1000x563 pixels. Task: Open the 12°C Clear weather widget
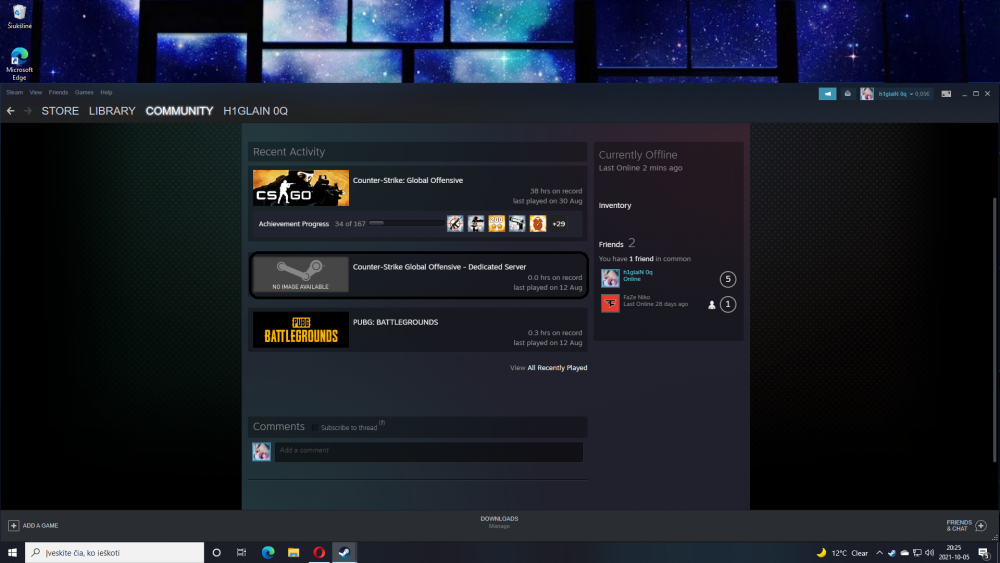coord(842,553)
